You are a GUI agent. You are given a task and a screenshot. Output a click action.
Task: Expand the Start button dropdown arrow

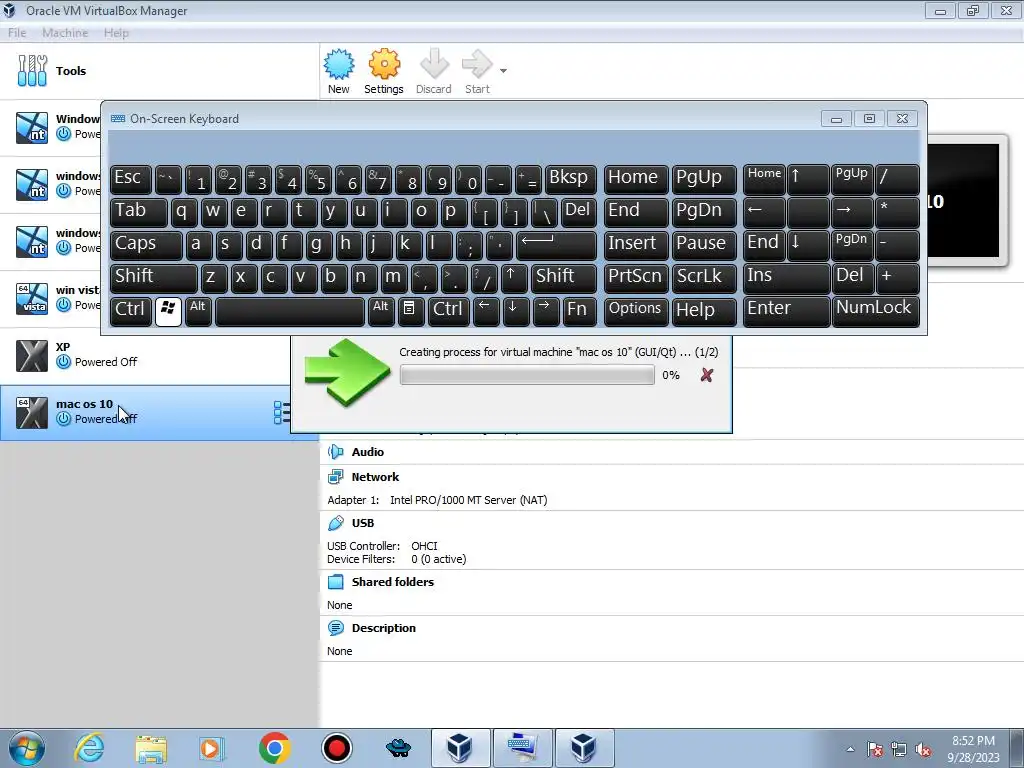pyautogui.click(x=503, y=71)
